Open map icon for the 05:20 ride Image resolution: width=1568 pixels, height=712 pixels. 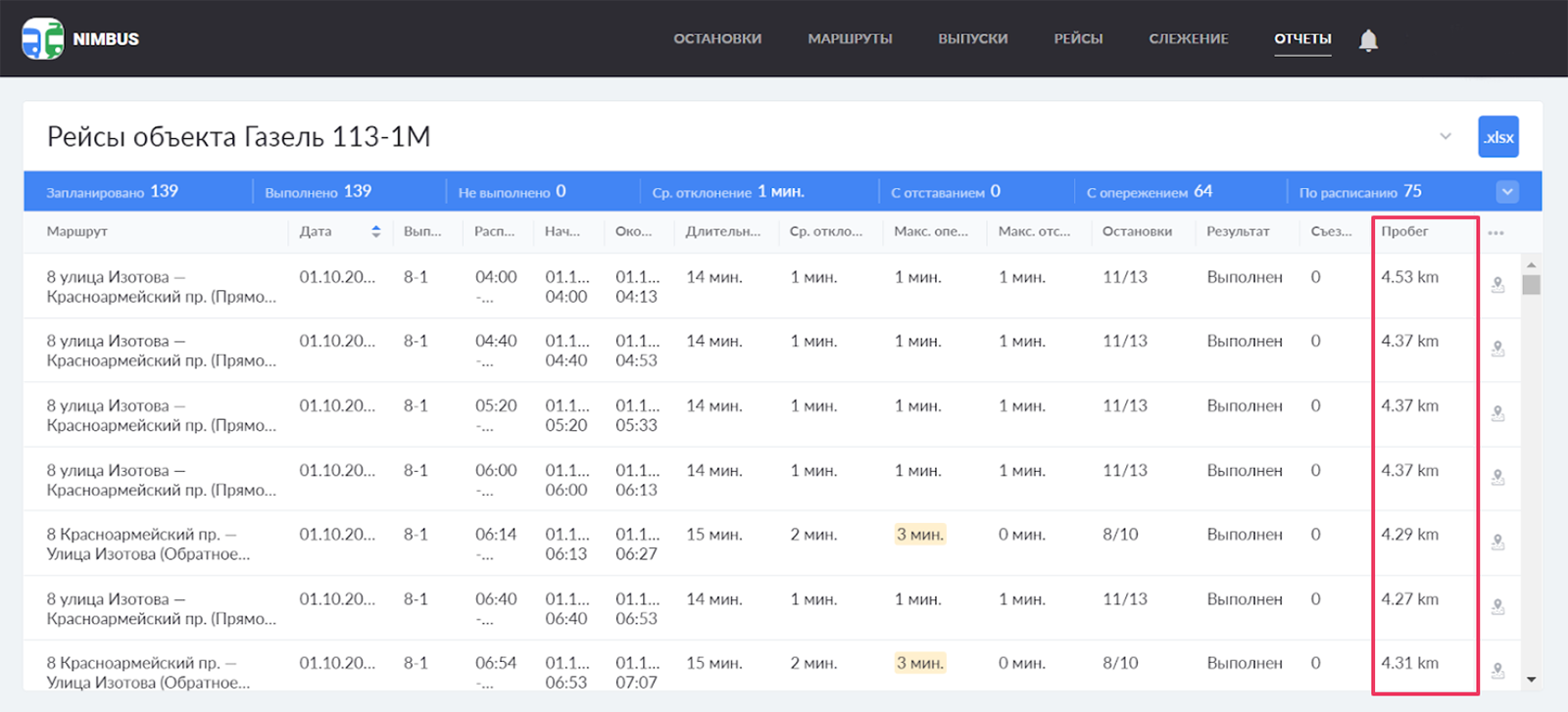1497,413
